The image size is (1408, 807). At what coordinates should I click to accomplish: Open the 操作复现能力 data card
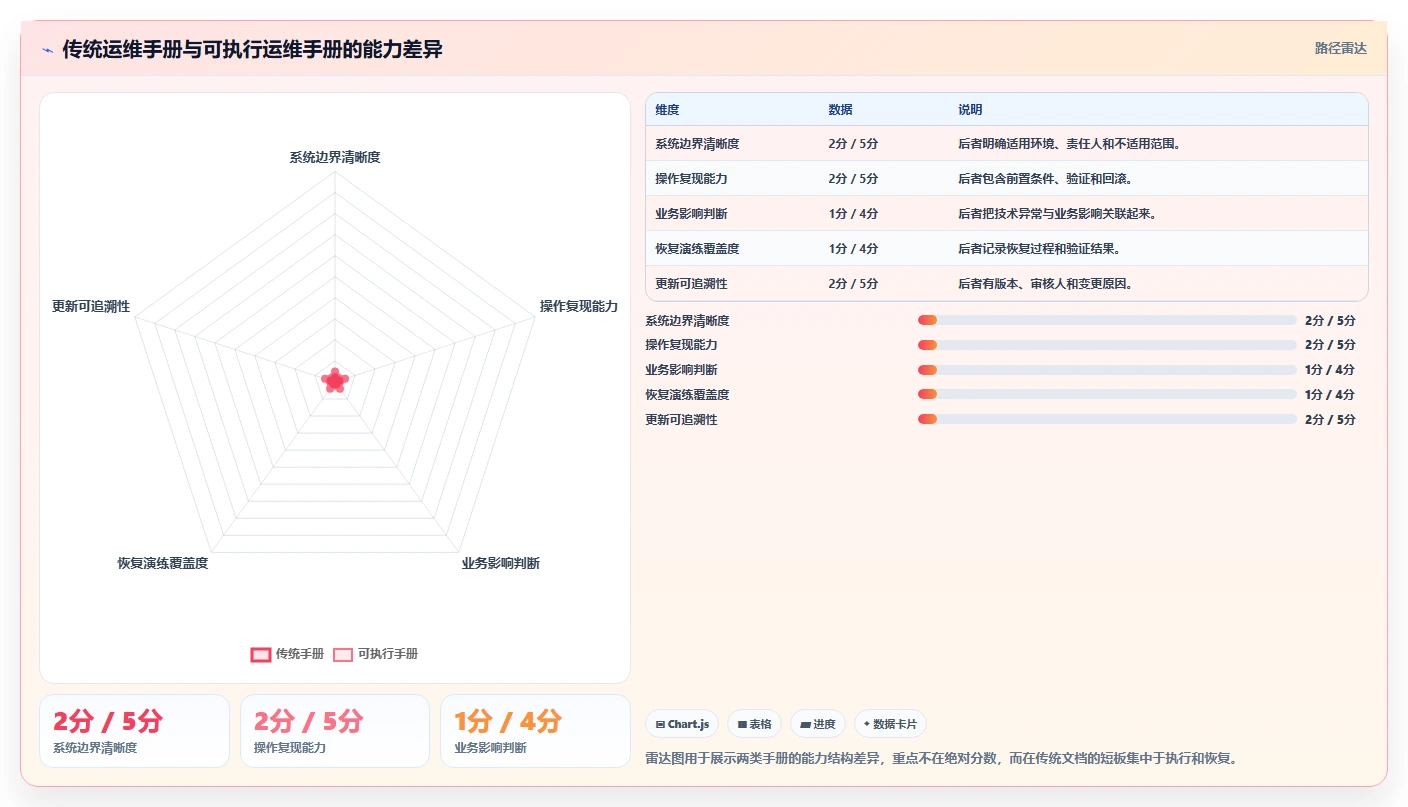coord(335,731)
